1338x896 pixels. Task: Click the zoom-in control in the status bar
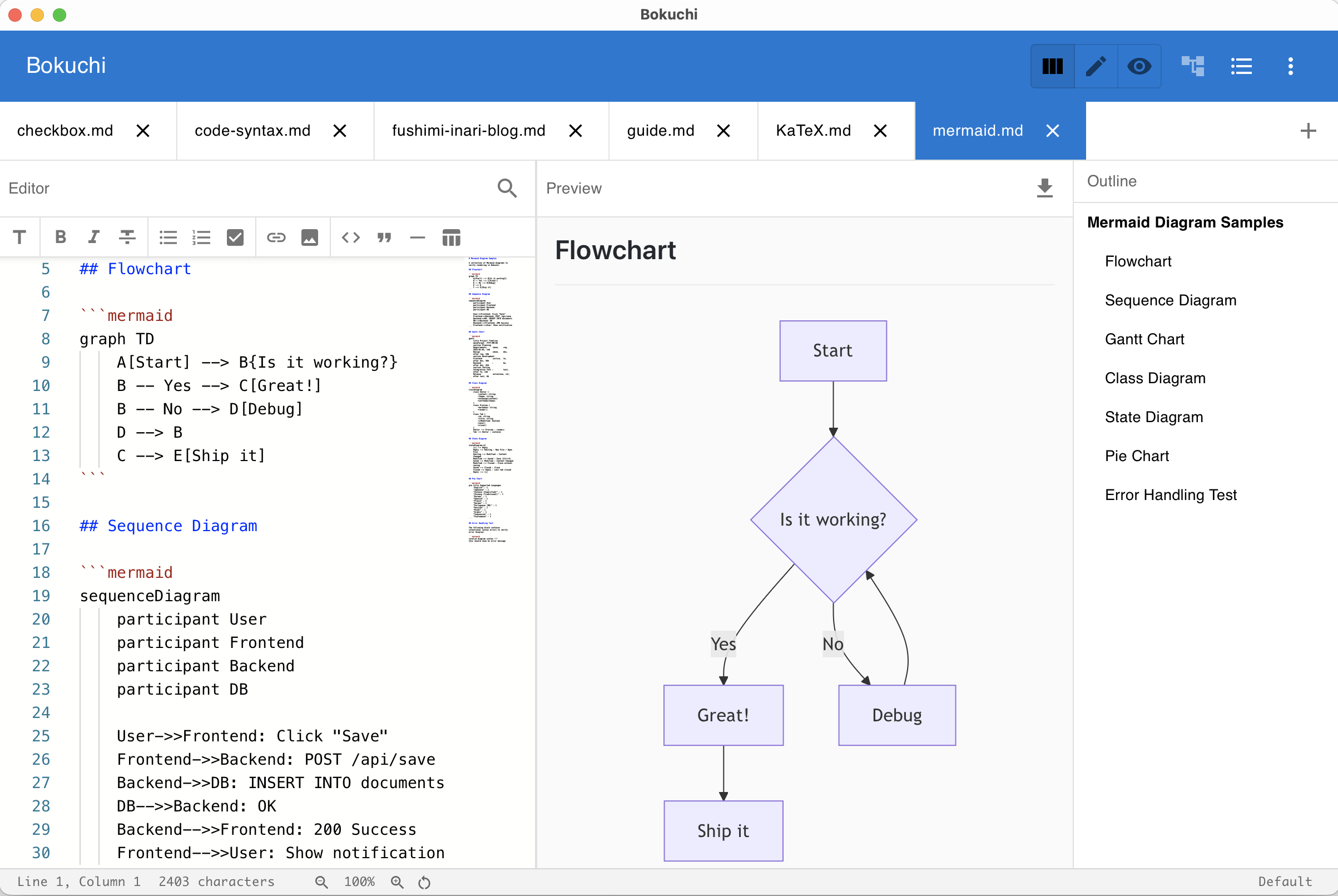coord(397,881)
